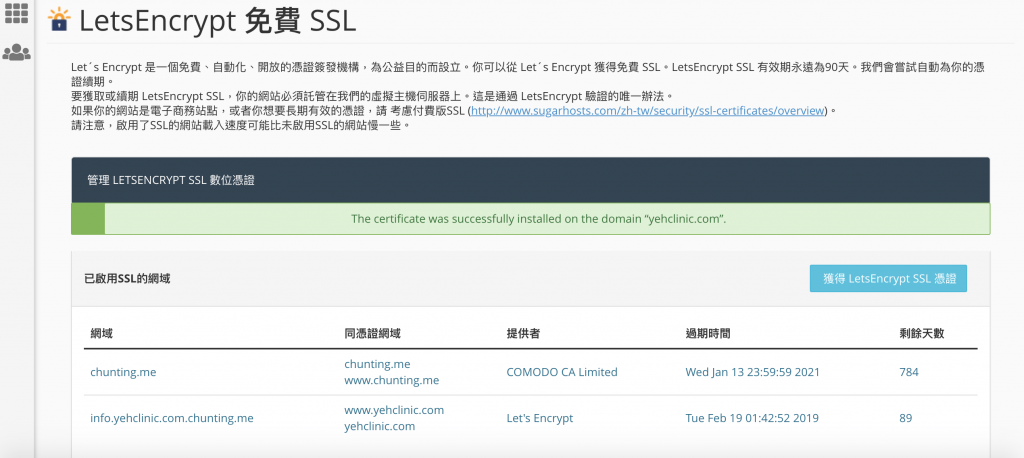Click the user group icon in sidebar

[16, 52]
